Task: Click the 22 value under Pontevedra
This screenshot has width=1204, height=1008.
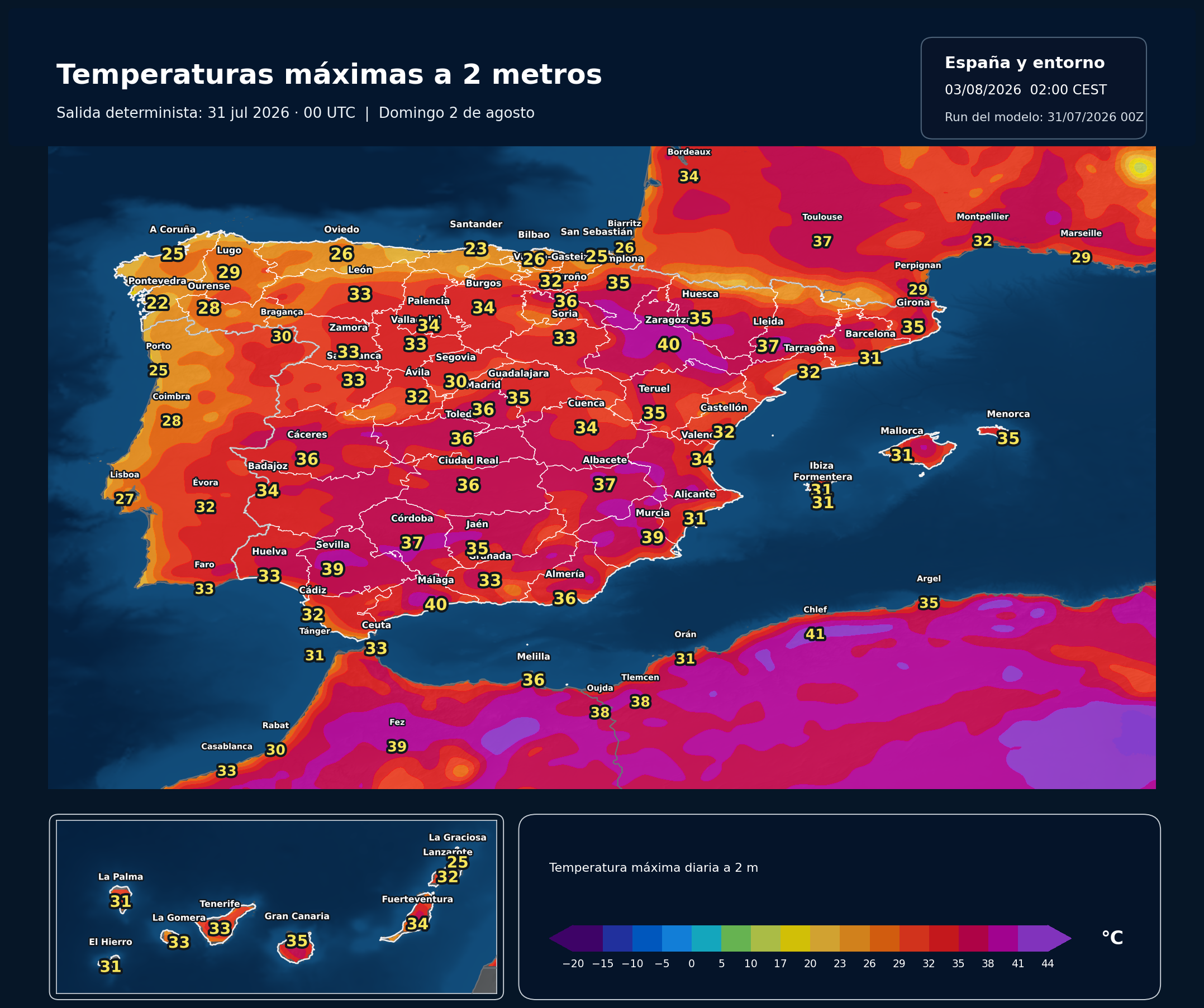Action: click(x=157, y=303)
